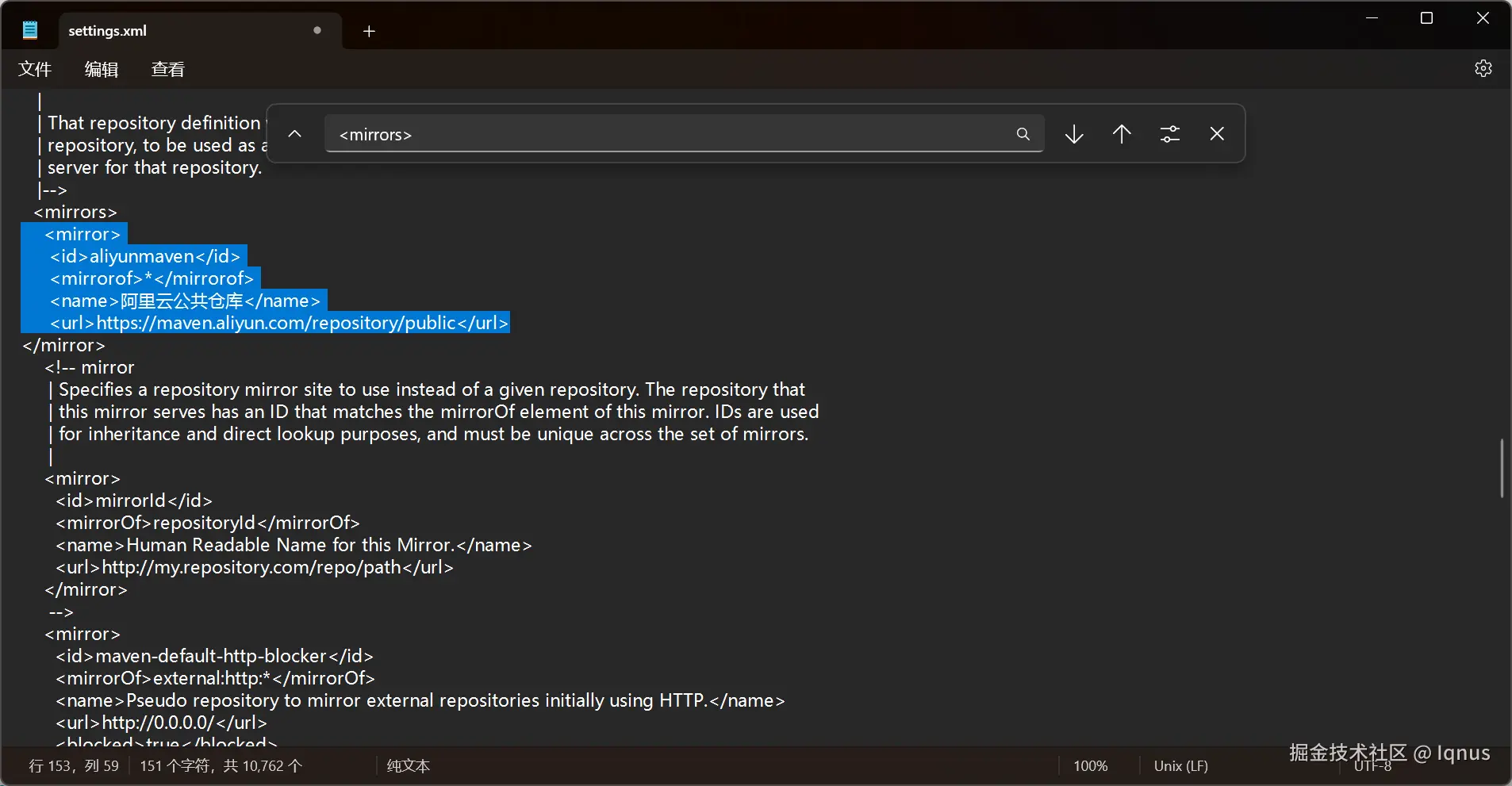Image resolution: width=1512 pixels, height=786 pixels.
Task: Click the character count status 151 个字符
Action: 221,766
